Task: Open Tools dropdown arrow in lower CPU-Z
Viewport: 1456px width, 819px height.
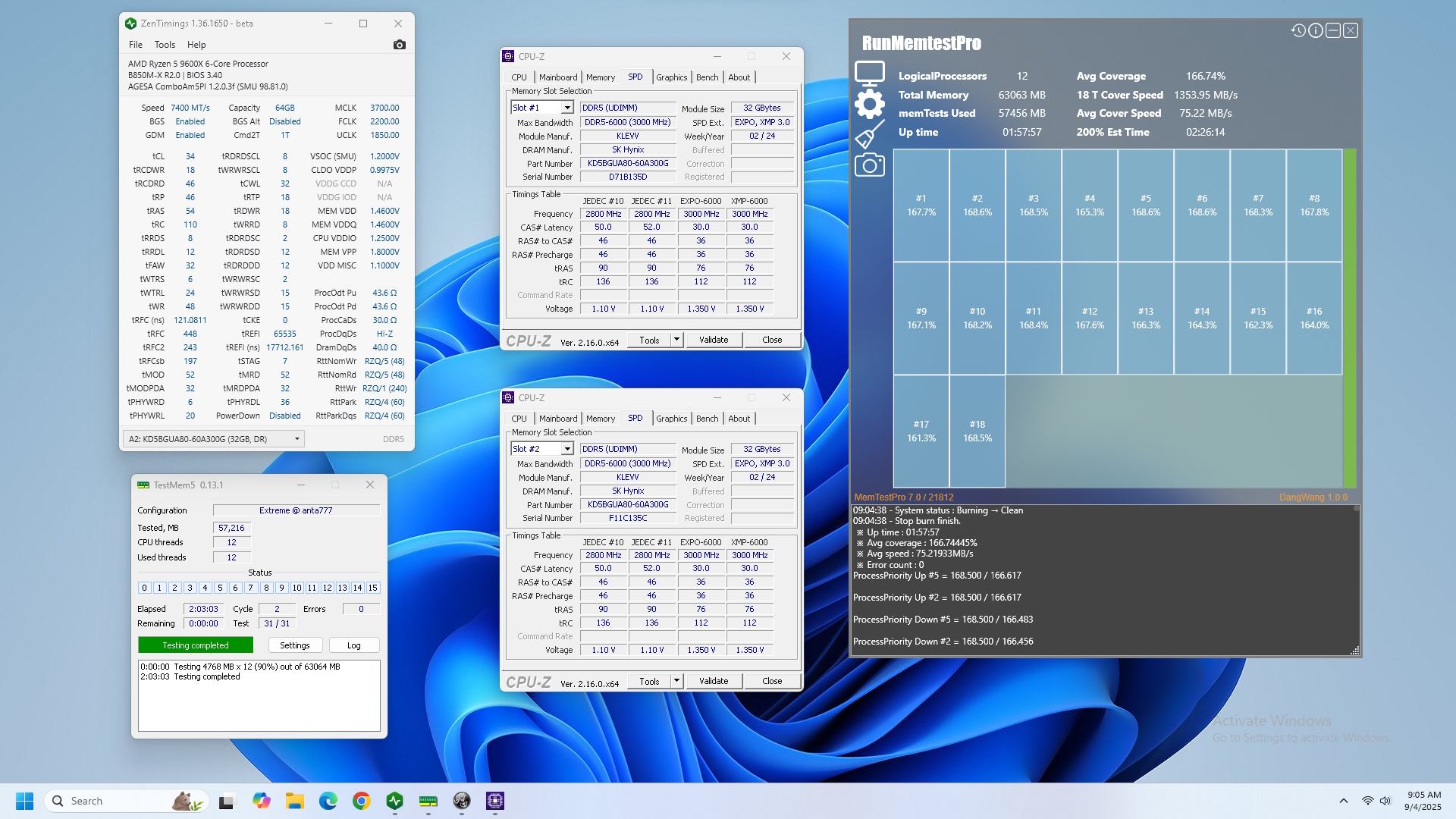Action: pos(676,681)
